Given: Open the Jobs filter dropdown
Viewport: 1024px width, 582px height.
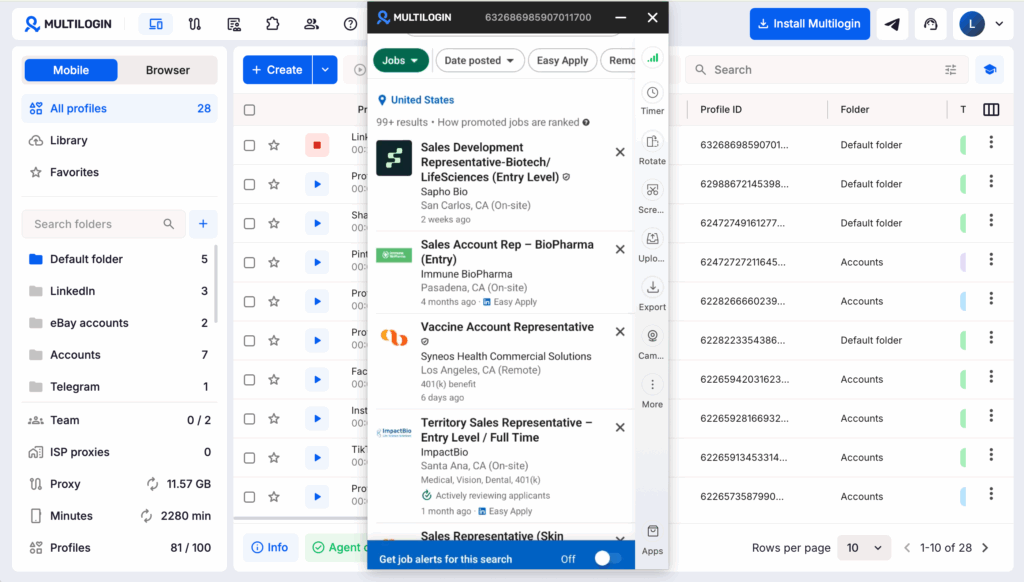Looking at the screenshot, I should 401,60.
